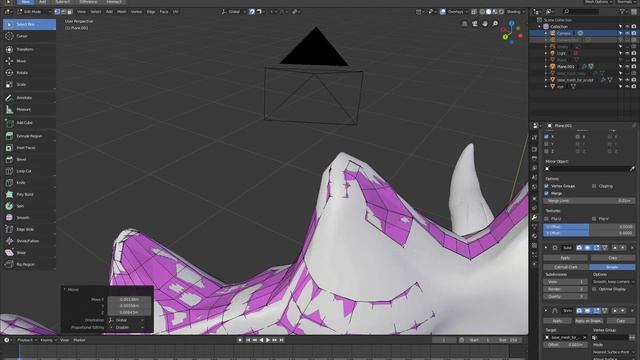640x360 pixels.
Task: Select the Loop Cut tool
Action: 29,171
